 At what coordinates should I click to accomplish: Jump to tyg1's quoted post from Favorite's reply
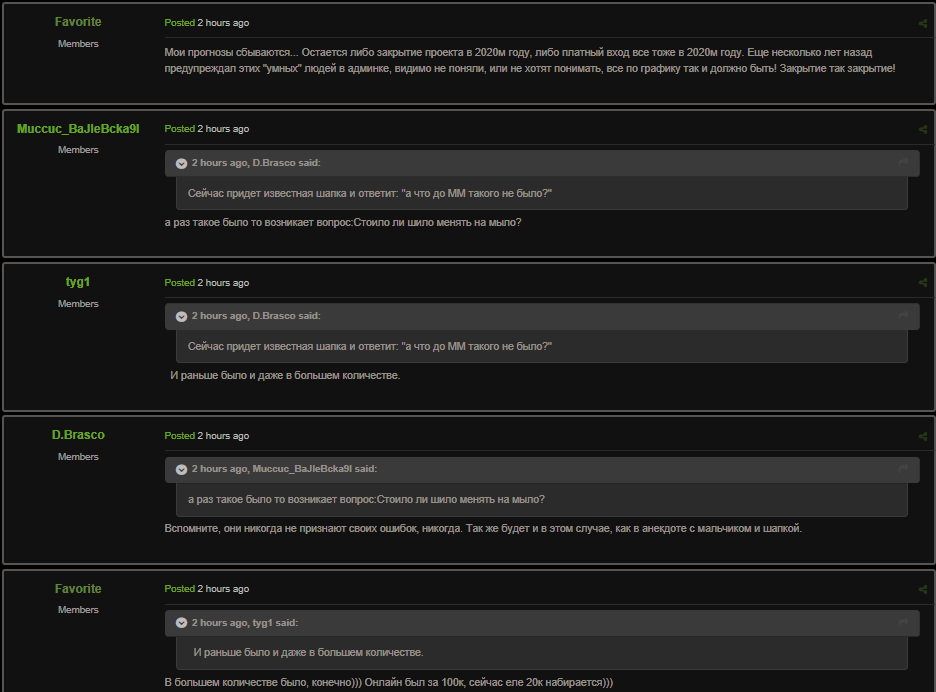pyautogui.click(x=903, y=622)
